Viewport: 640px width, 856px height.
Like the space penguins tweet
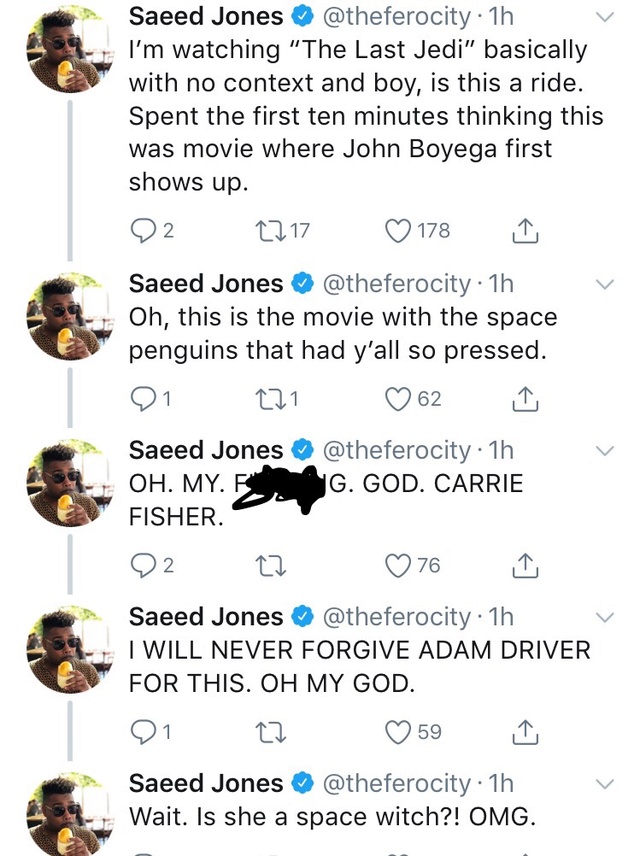click(399, 398)
